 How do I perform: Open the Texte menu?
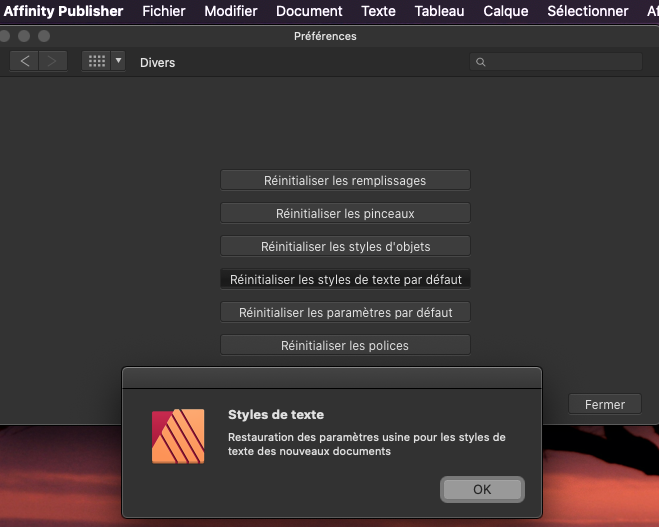(378, 11)
